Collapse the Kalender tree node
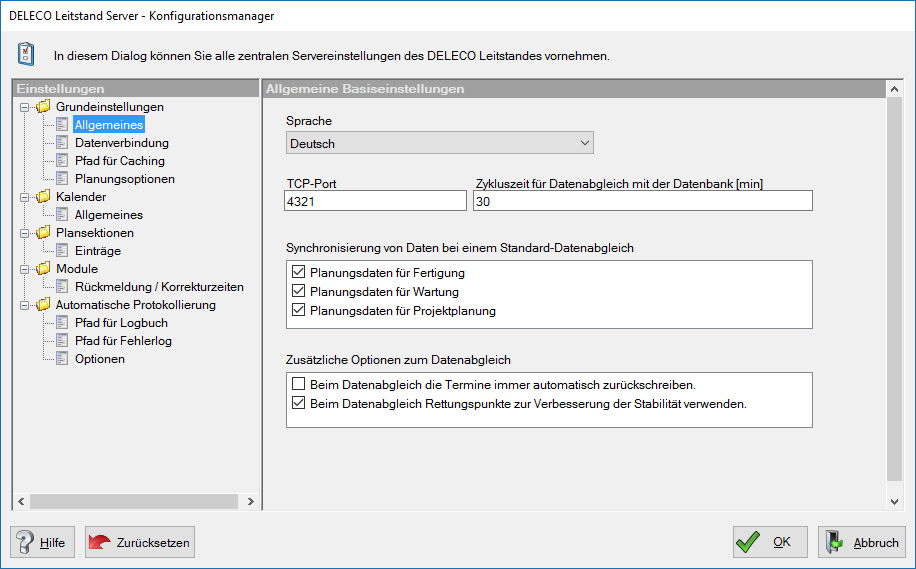This screenshot has height=569, width=916. (x=25, y=197)
